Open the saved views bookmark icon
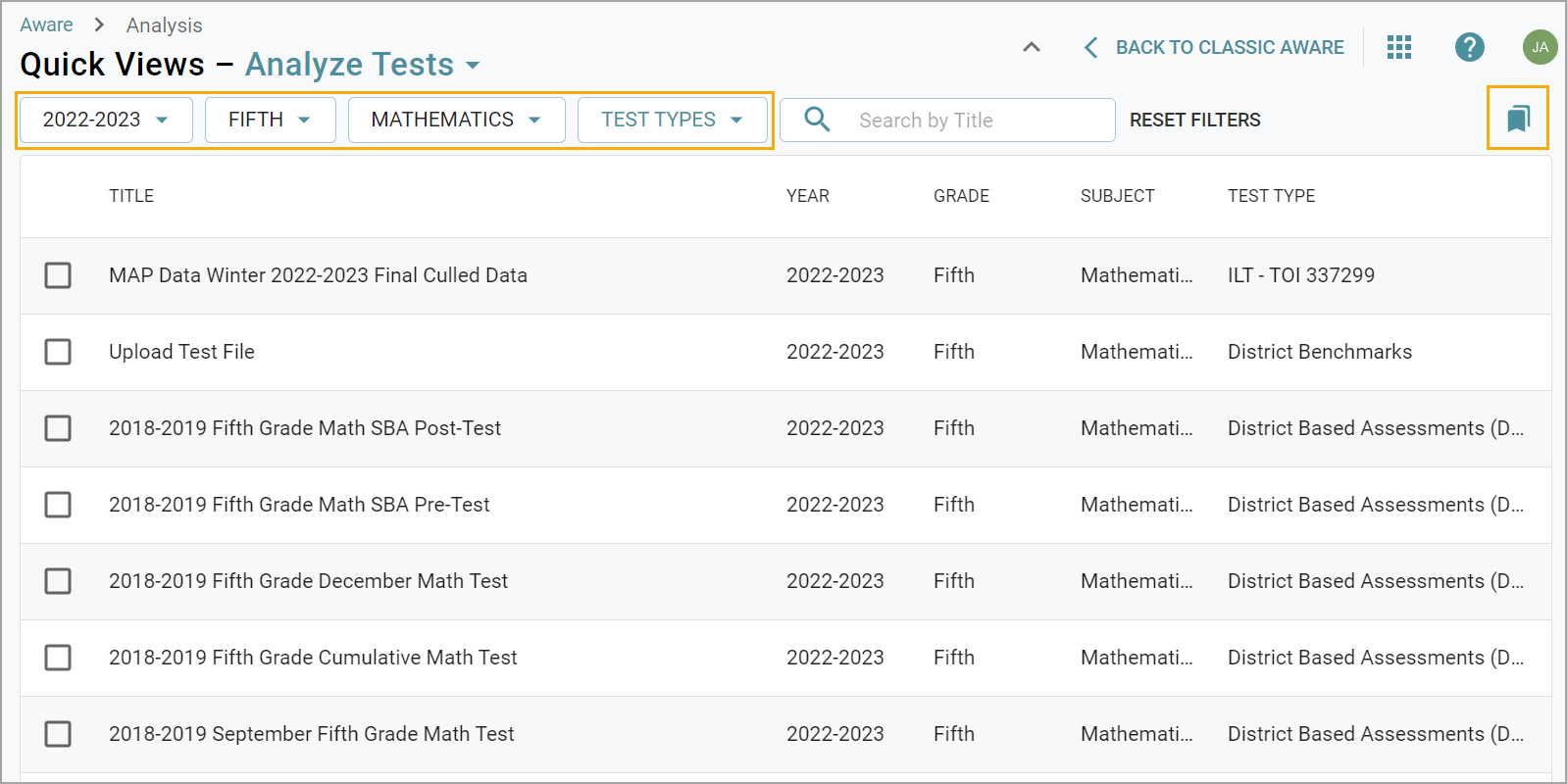This screenshot has height=784, width=1567. (x=1517, y=119)
